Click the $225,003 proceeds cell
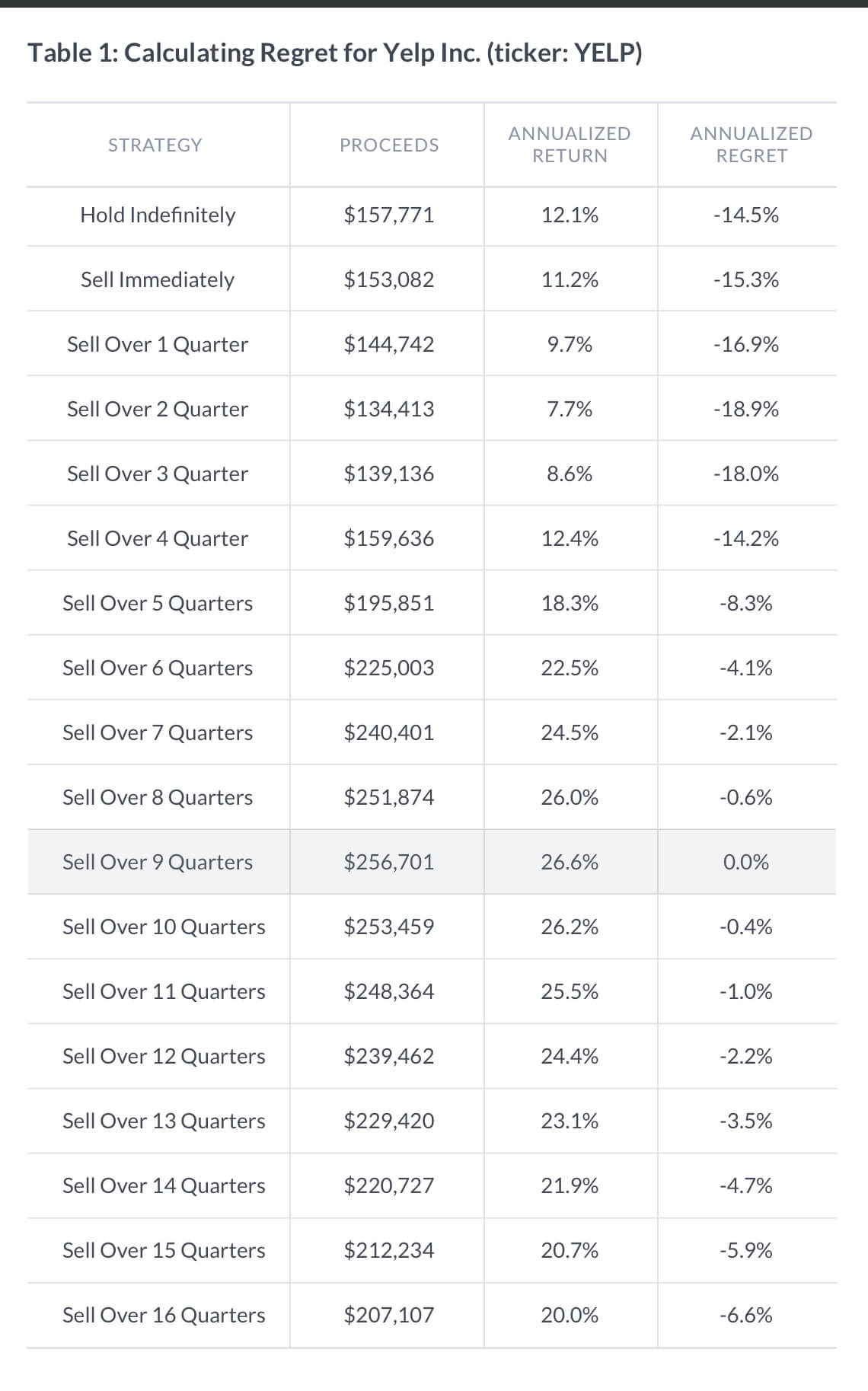 click(x=389, y=668)
